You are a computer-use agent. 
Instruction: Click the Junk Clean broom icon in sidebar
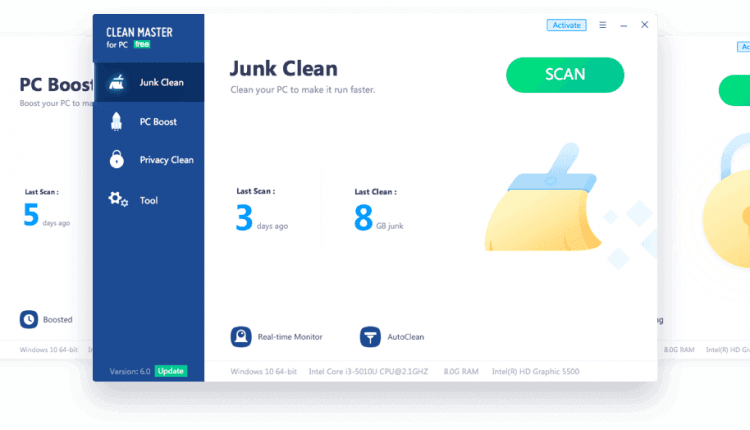pyautogui.click(x=116, y=82)
